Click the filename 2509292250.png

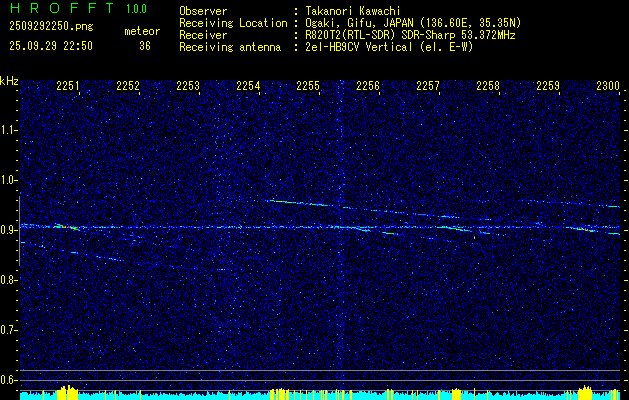[51, 27]
